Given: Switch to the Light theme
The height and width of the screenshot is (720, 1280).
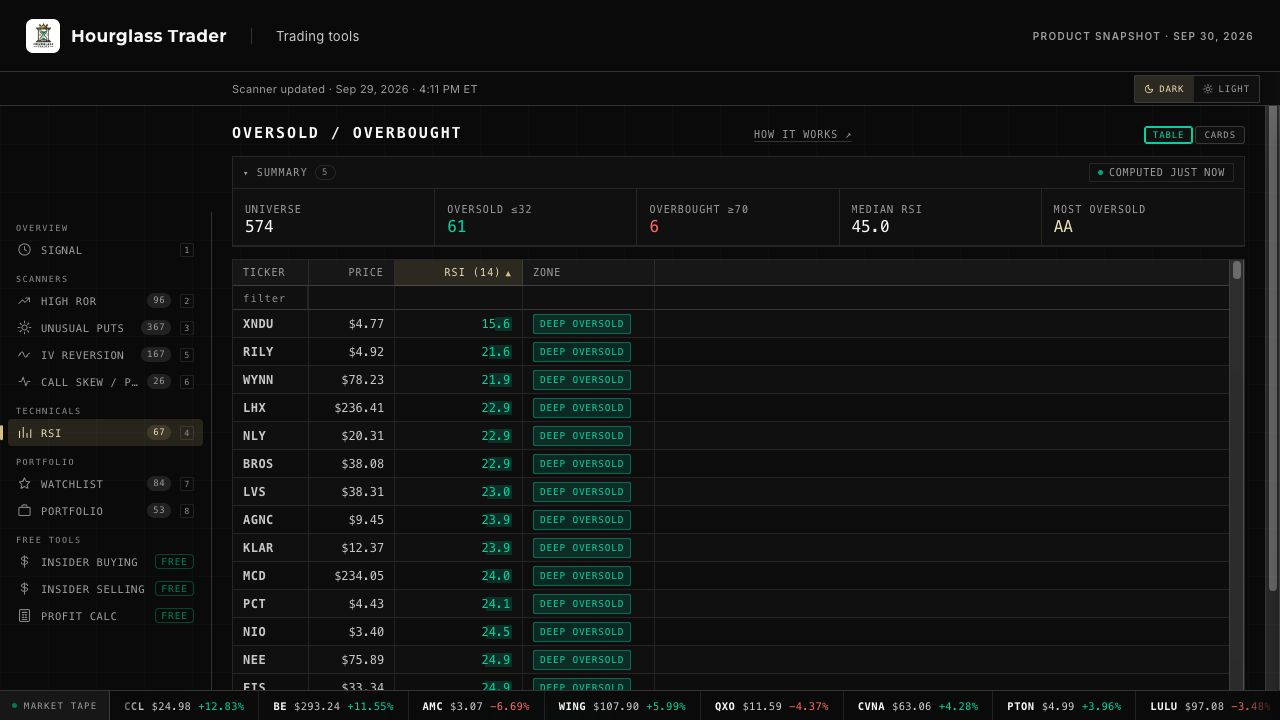Looking at the screenshot, I should click(1226, 89).
